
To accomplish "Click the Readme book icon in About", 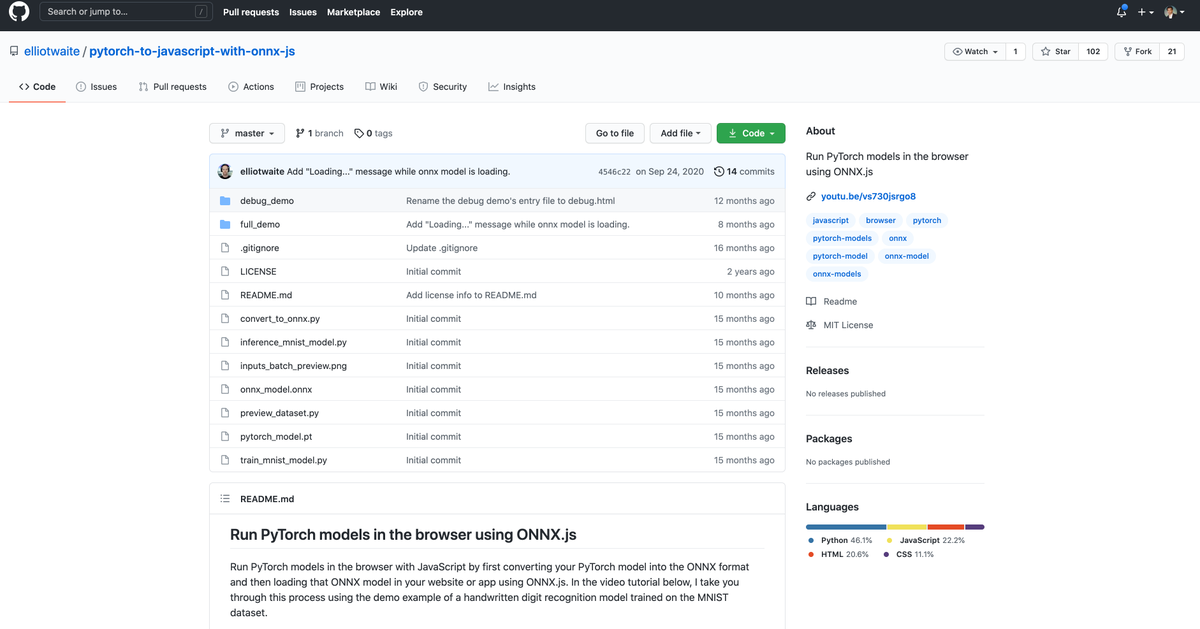I will click(x=811, y=301).
